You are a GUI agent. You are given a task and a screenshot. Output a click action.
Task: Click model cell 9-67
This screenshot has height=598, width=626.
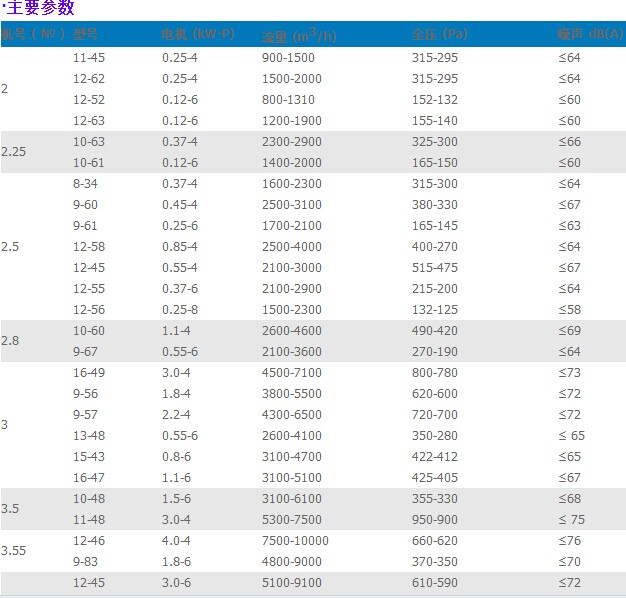pos(85,352)
